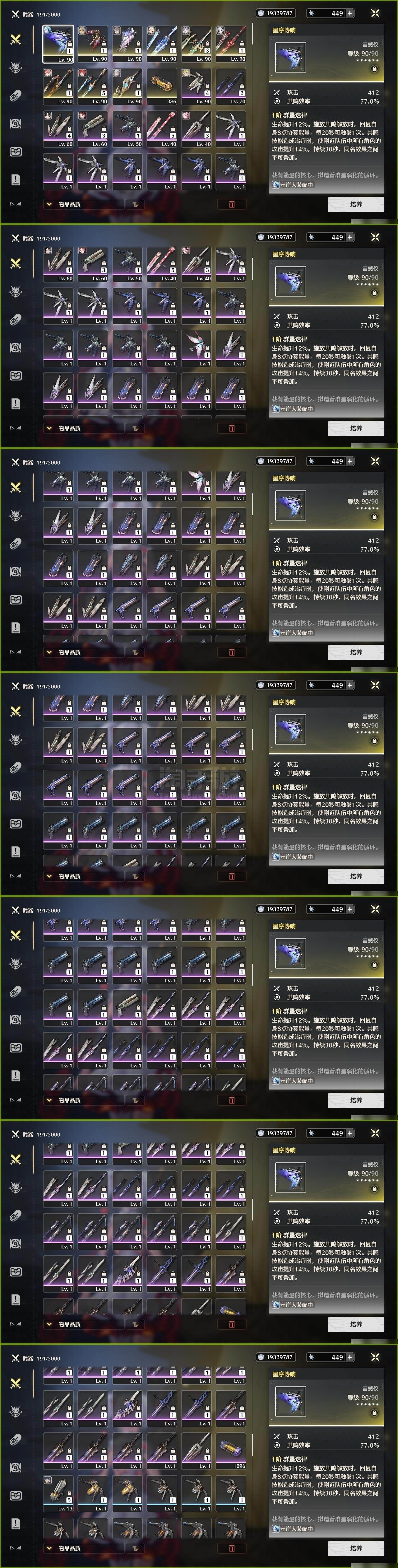
Task: Click the 培养 button in topmost panel
Action: pos(356,204)
